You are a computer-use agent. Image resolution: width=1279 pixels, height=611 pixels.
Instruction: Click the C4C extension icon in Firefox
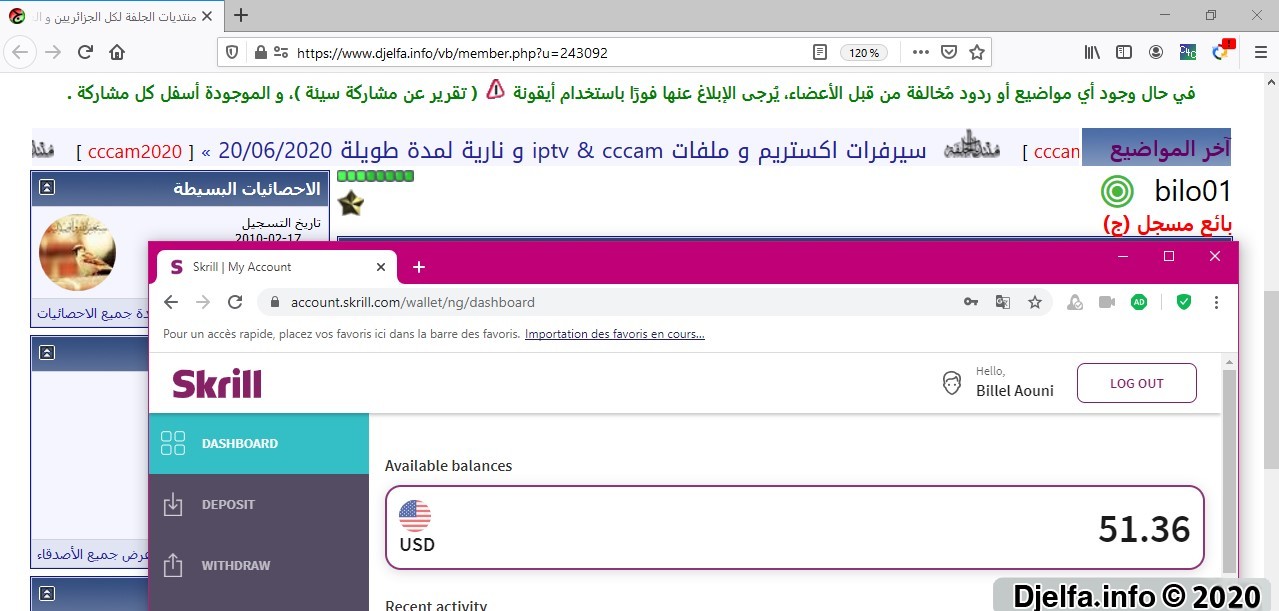click(1188, 52)
